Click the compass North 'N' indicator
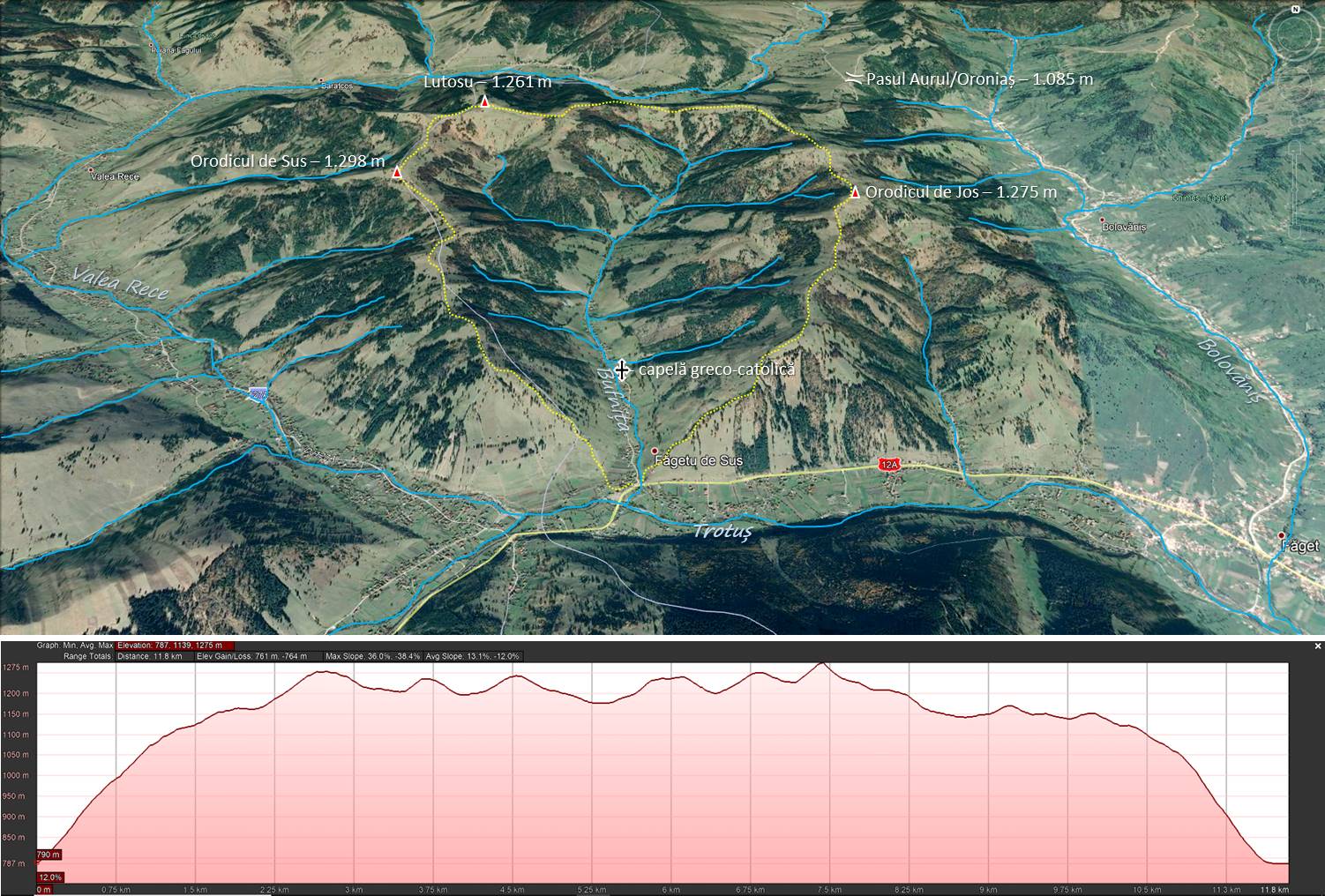Screen dimensions: 1325x896 (1298, 8)
